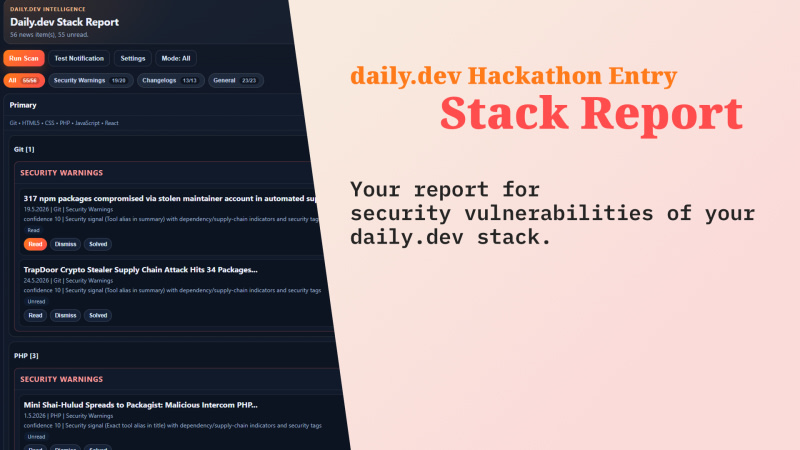800x450 pixels.
Task: Click the Primary section heading
Action: [23, 105]
